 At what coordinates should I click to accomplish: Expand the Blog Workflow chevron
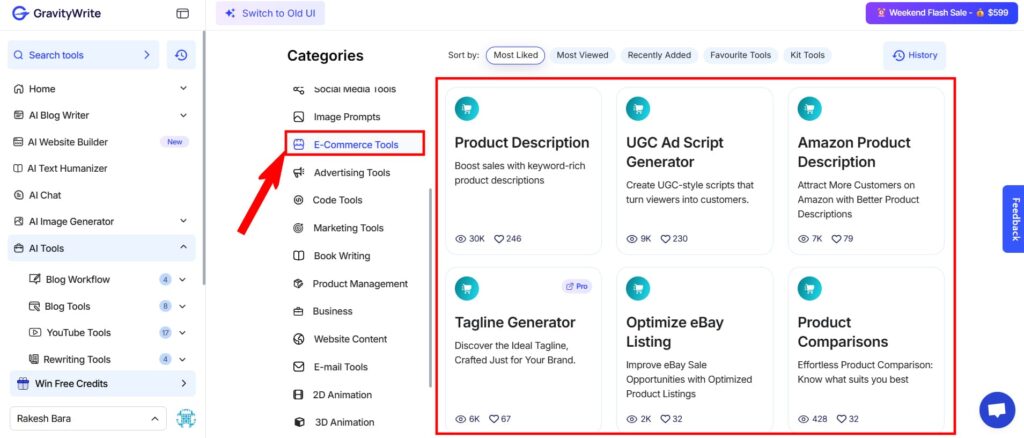point(182,279)
